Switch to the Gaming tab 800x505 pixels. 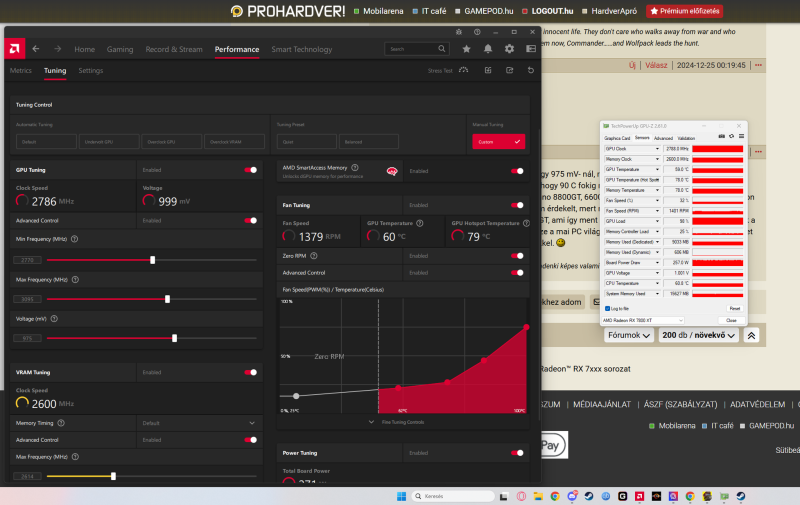tap(120, 49)
